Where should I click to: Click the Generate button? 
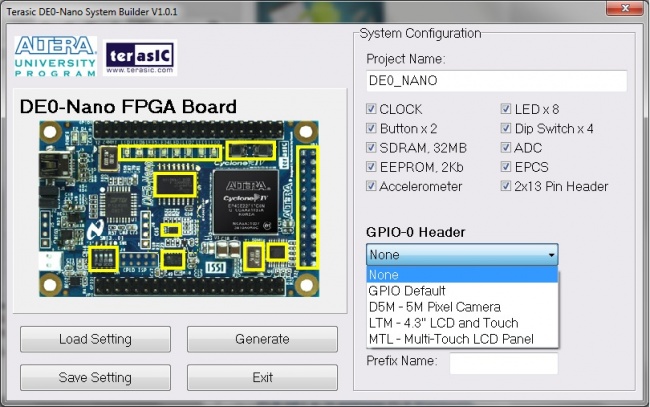(262, 339)
